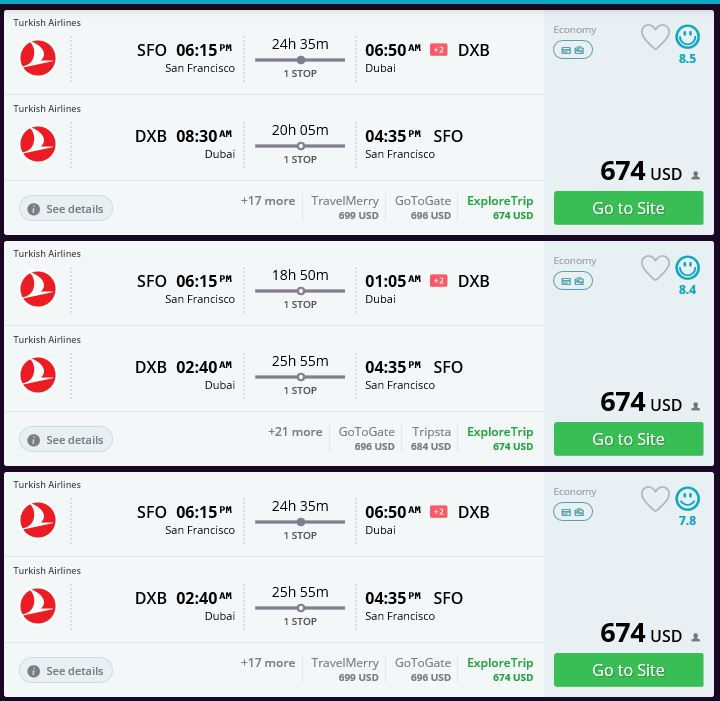Click the red +2 days badge by 01:05 AM
Screen dimensions: 720x701
click(438, 281)
